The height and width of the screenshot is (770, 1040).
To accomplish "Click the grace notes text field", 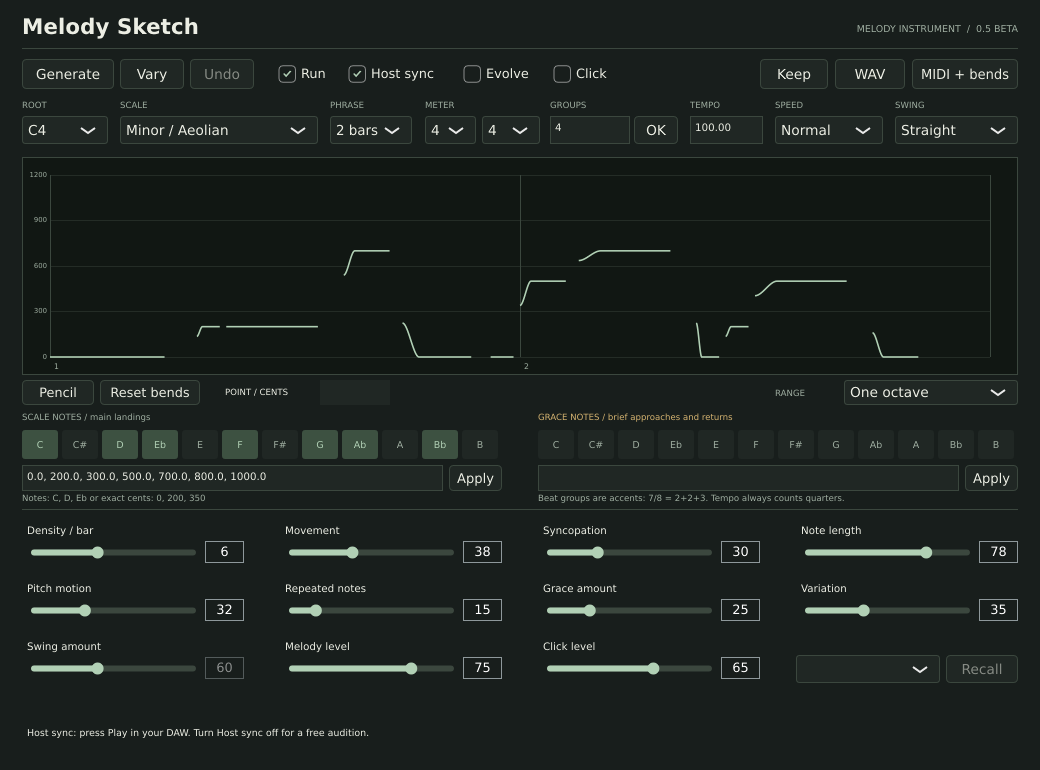I will 748,478.
